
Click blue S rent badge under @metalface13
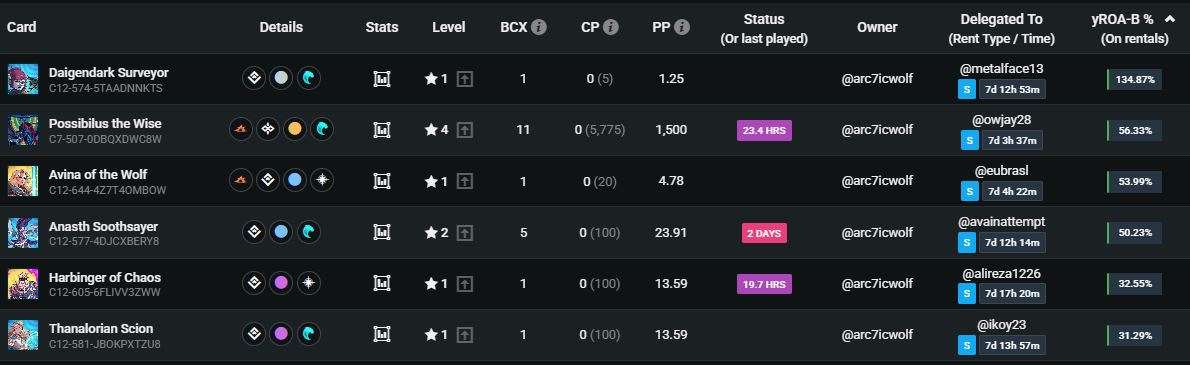pos(966,89)
